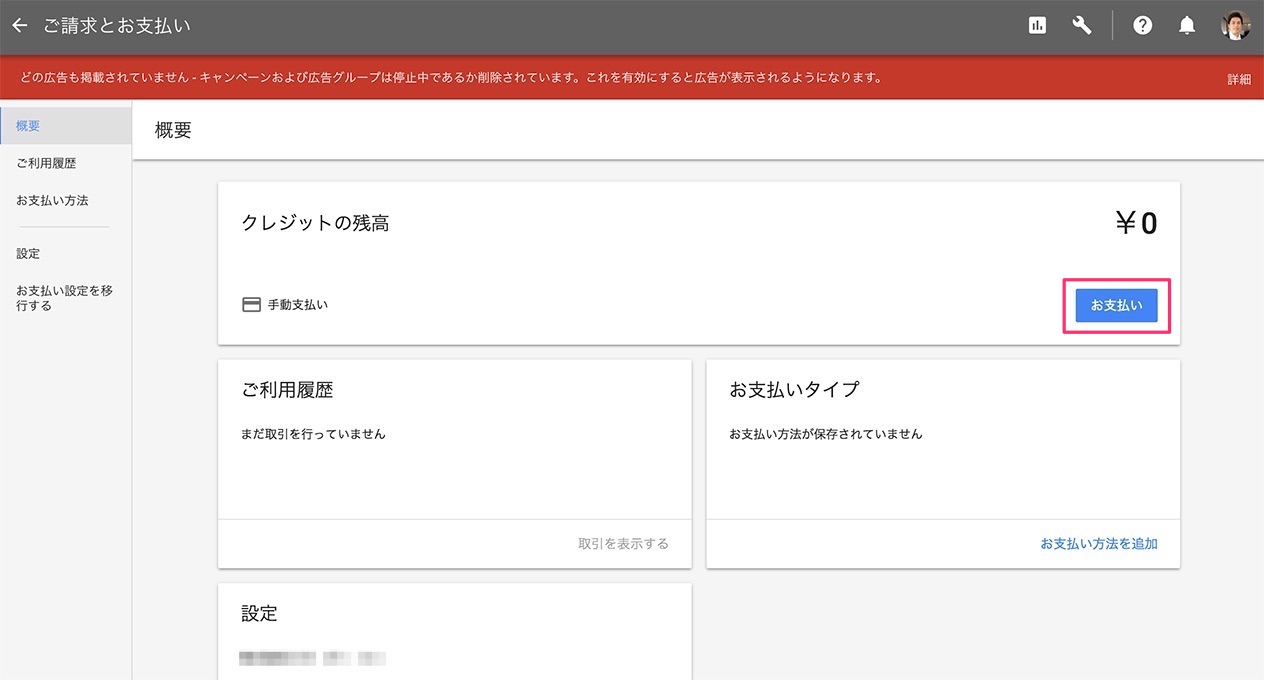1264x680 pixels.
Task: Click お支払い方法が保存されていません text
Action: [x=826, y=434]
